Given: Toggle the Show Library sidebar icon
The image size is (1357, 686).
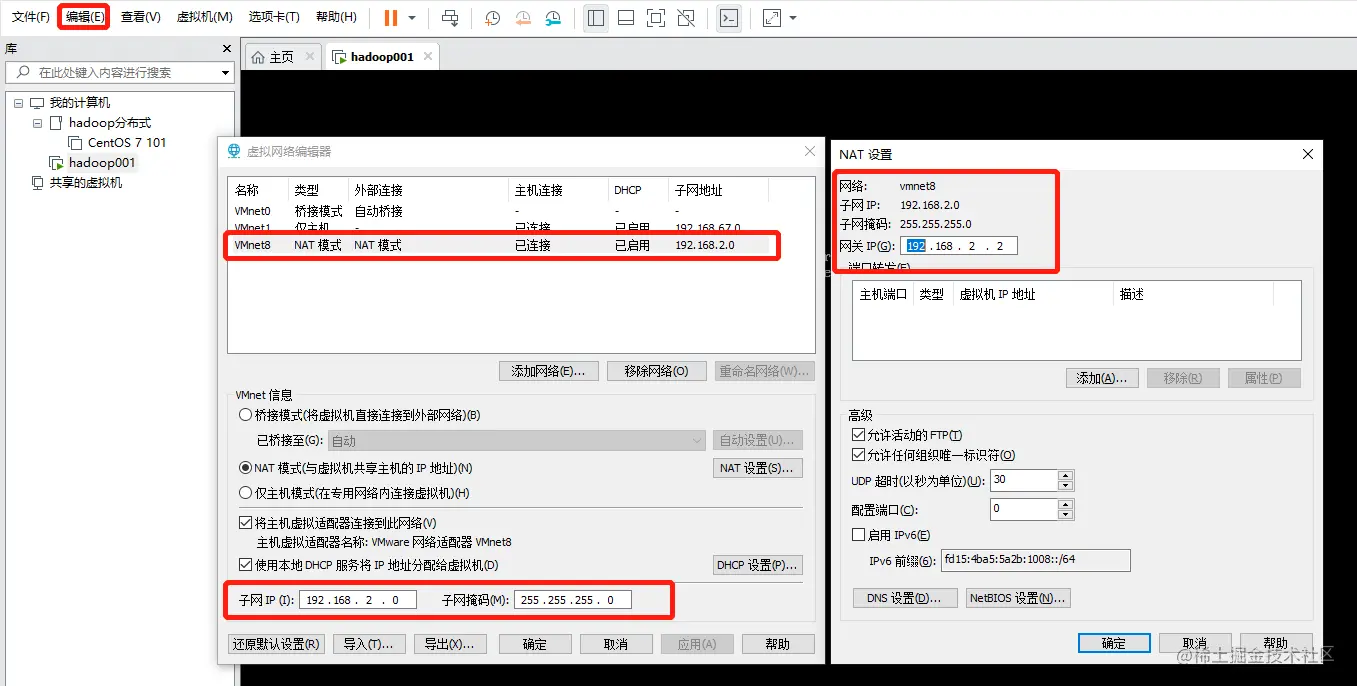Looking at the screenshot, I should click(x=596, y=18).
